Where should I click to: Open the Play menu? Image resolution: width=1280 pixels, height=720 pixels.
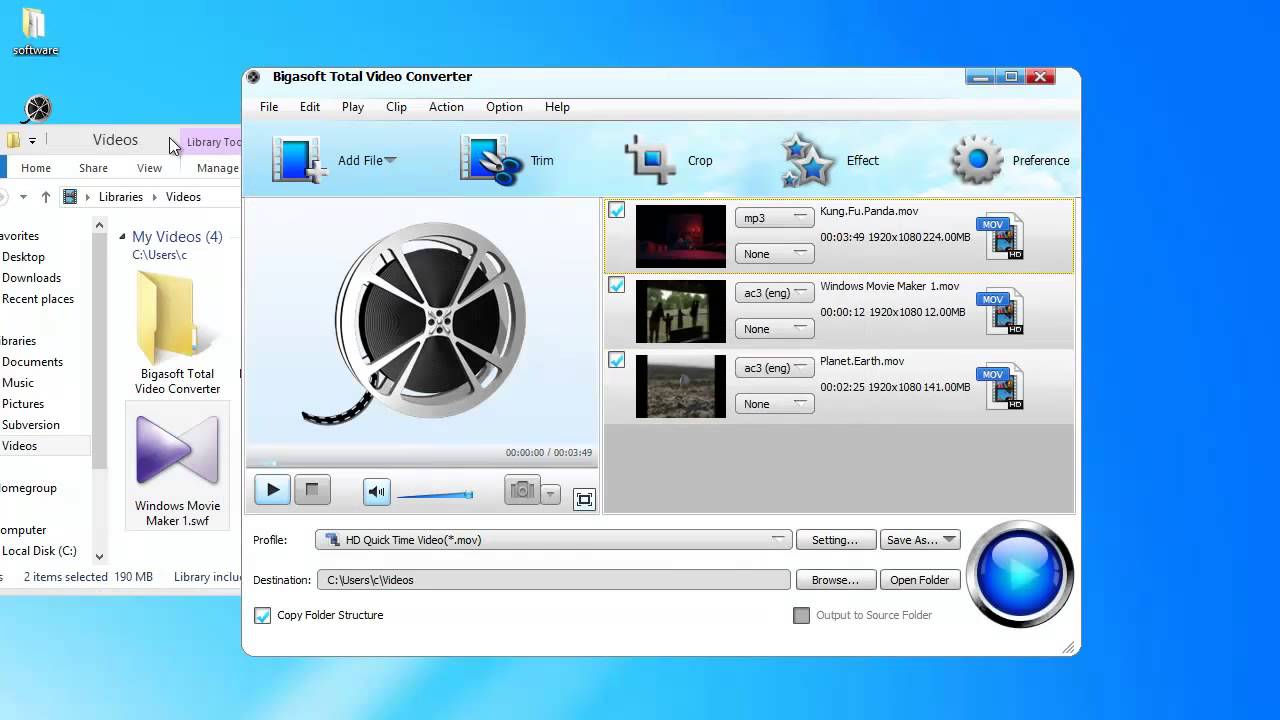(353, 107)
